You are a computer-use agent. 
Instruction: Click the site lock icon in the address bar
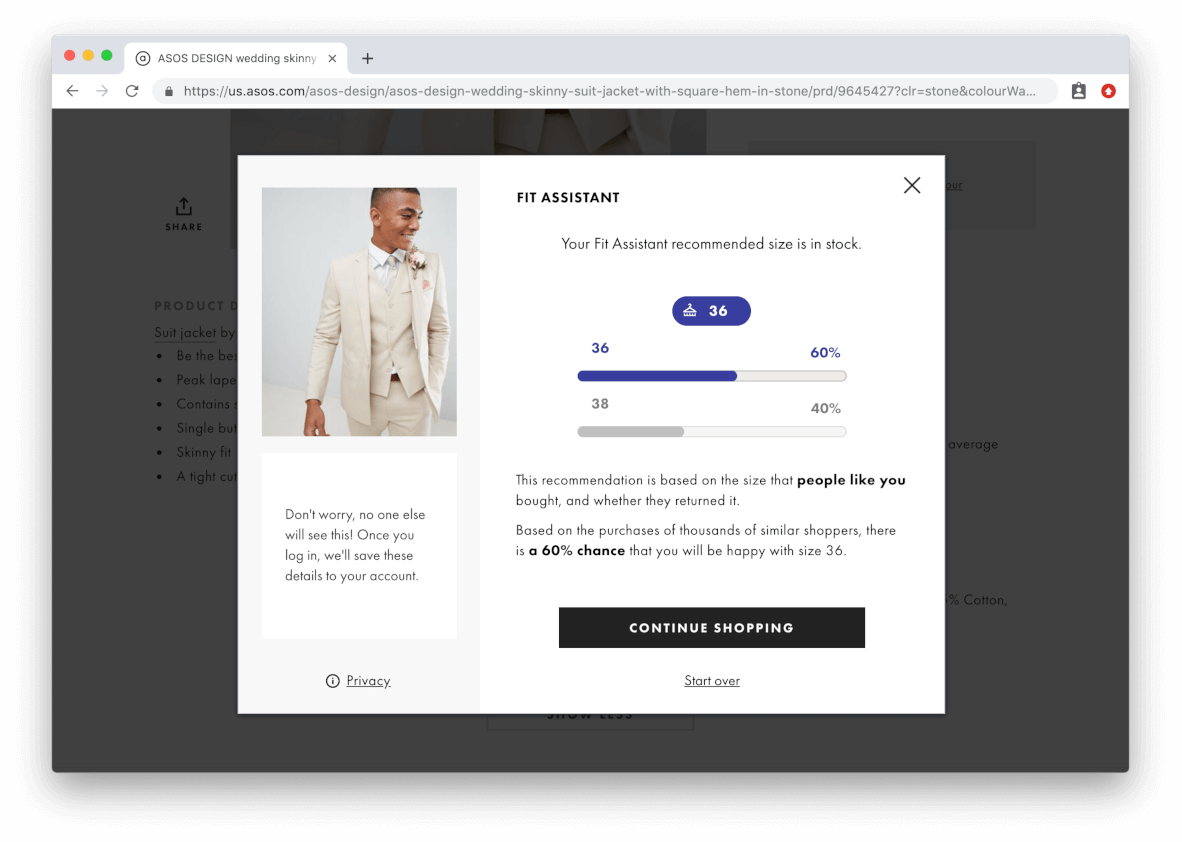click(168, 91)
